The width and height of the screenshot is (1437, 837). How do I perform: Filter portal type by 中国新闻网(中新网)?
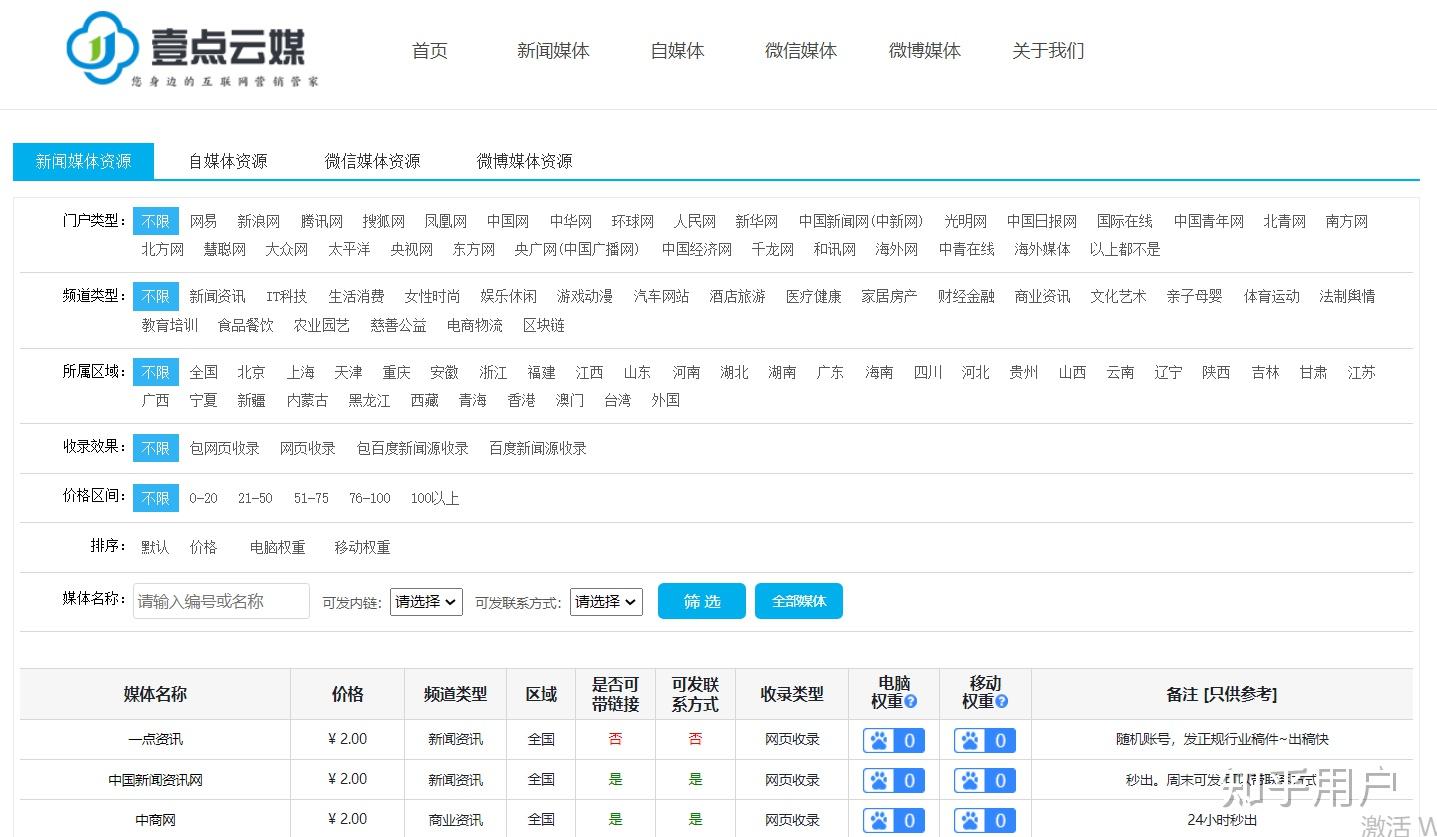click(861, 221)
